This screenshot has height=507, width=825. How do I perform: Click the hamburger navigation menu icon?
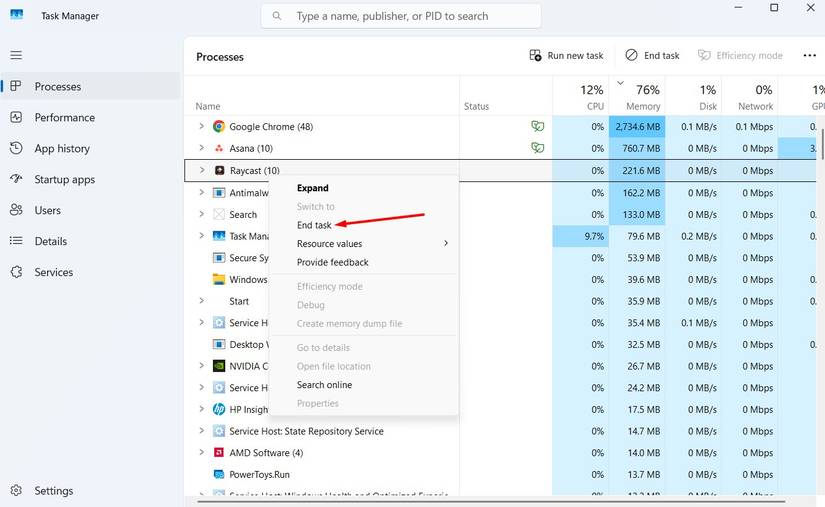coord(16,55)
